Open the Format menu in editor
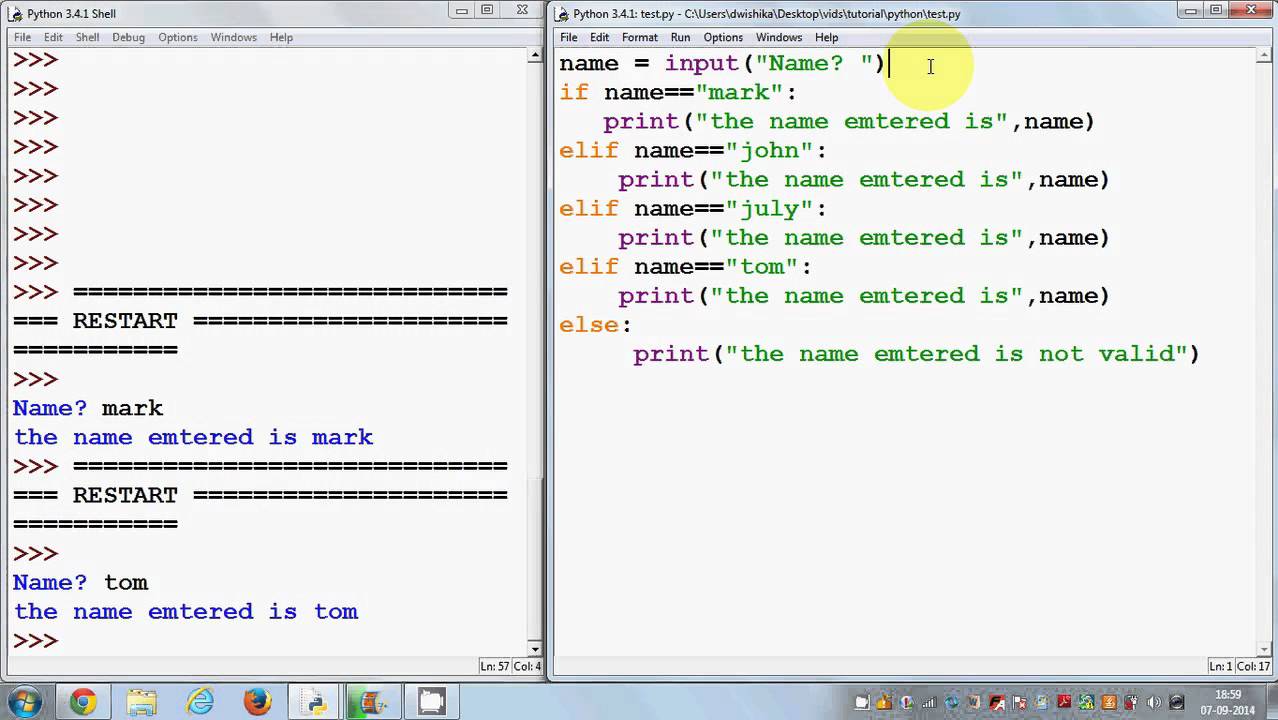The image size is (1278, 720). 640,37
